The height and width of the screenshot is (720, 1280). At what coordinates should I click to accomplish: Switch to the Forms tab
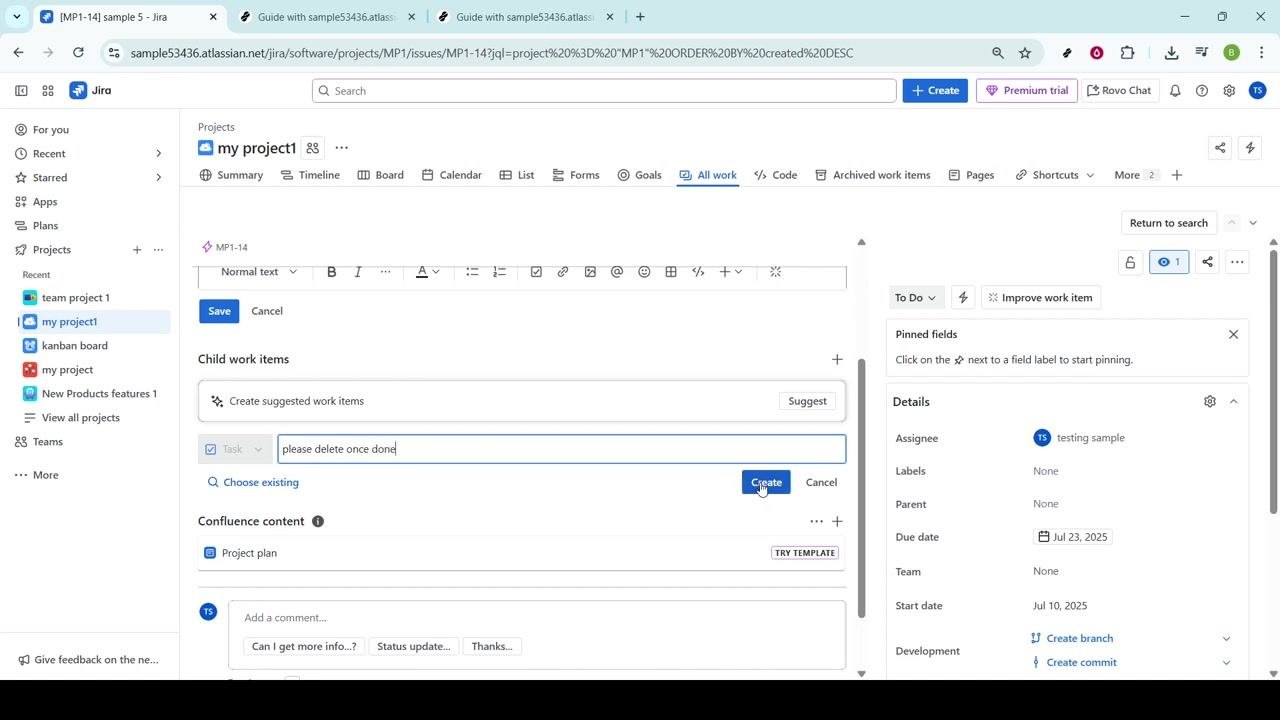pos(575,175)
